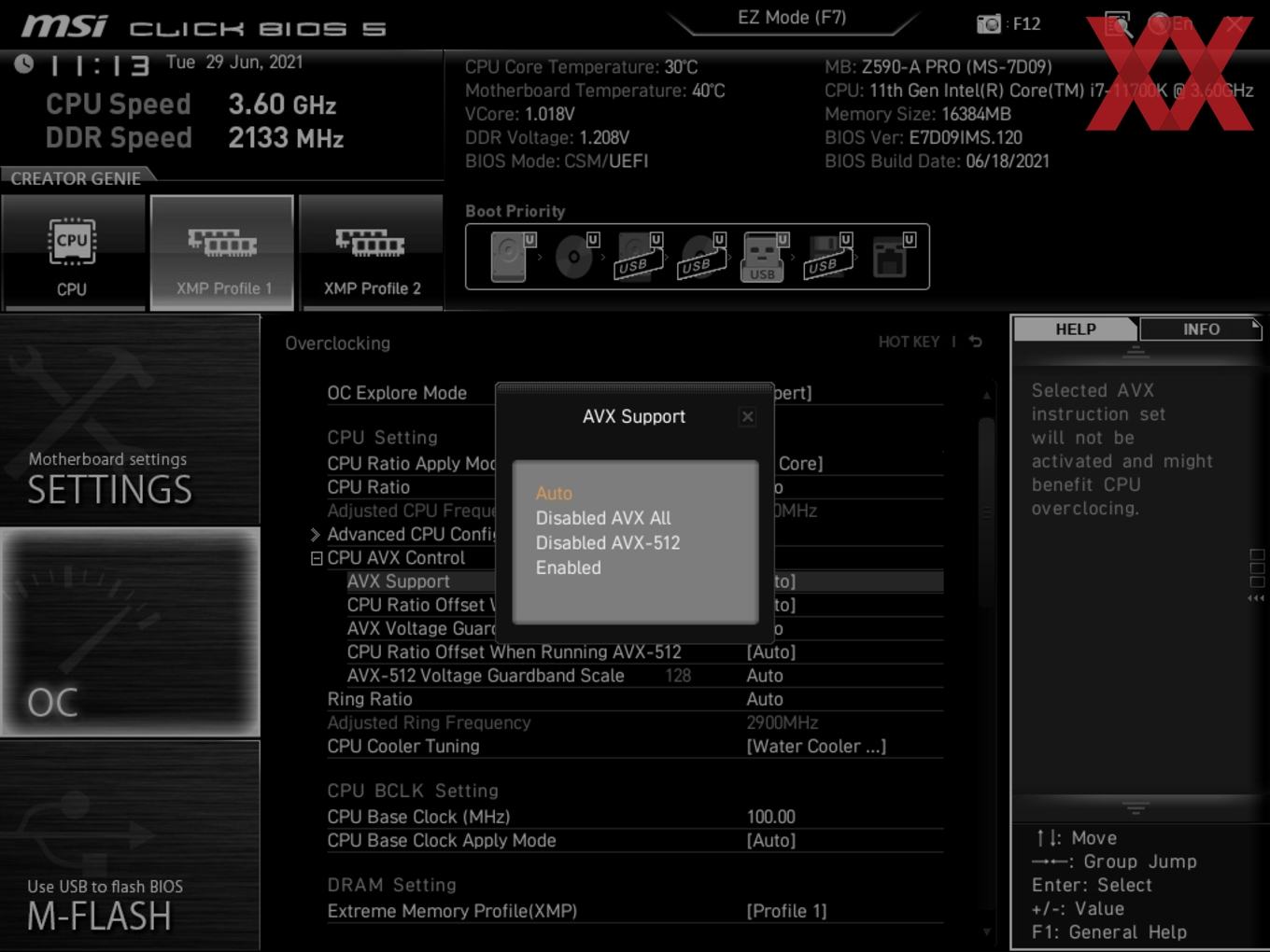Click the help panel bottom scroll handle
This screenshot has width=1270, height=952.
tap(1136, 807)
